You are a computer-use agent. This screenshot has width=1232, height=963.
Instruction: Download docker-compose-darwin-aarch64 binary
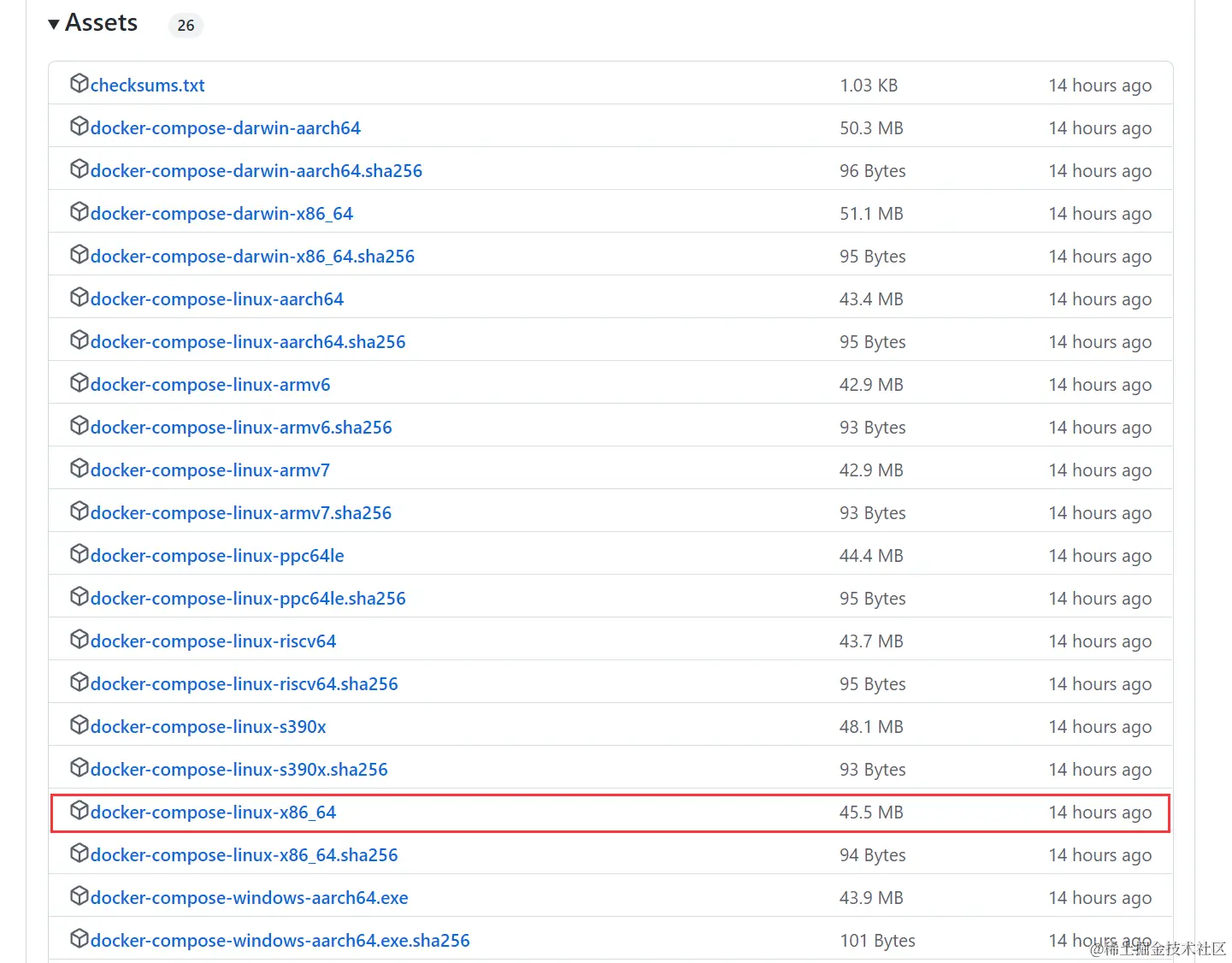click(x=226, y=128)
